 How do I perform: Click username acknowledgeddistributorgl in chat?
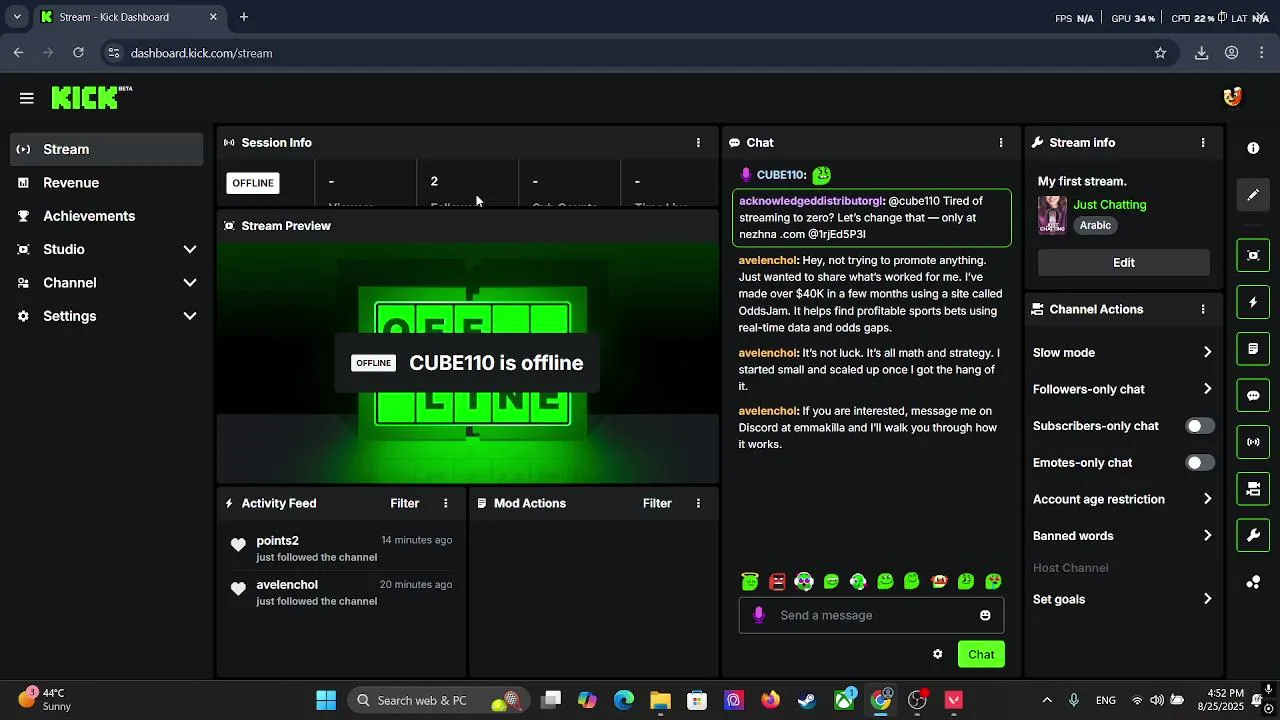point(811,201)
